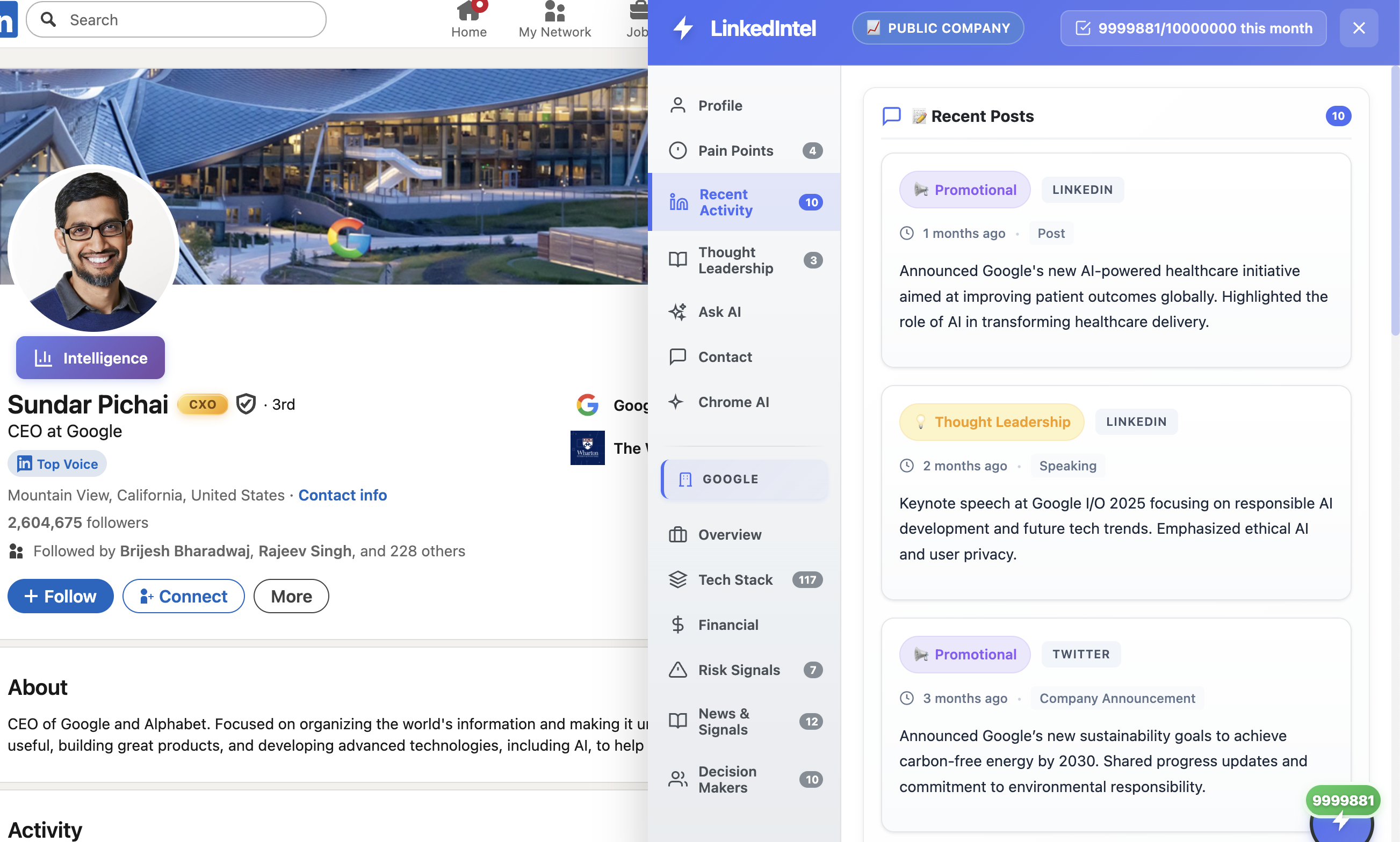Click the LinkedIntel lightning bolt logo
This screenshot has height=842, width=1400.
click(x=683, y=28)
